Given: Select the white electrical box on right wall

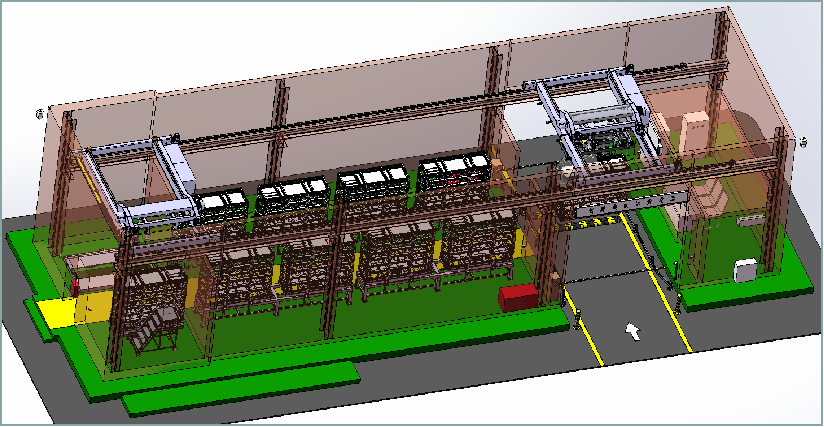Looking at the screenshot, I should pos(744,270).
